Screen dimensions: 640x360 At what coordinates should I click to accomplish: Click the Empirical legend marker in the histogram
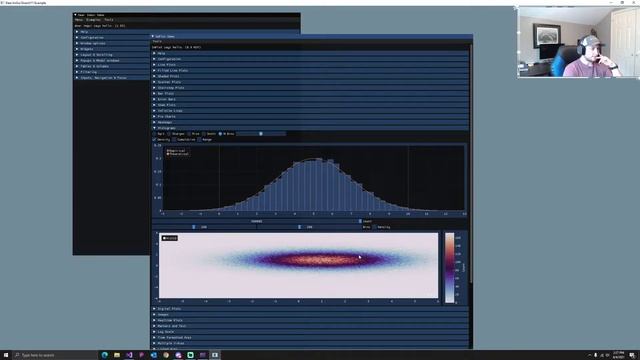coord(168,151)
